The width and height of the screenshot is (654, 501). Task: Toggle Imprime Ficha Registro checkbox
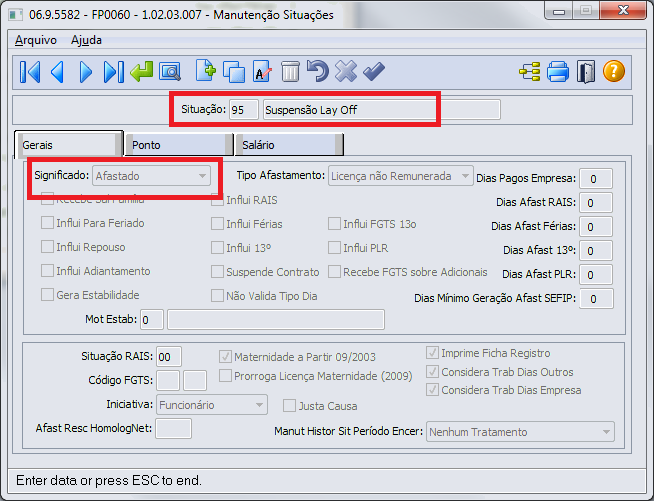pyautogui.click(x=432, y=353)
